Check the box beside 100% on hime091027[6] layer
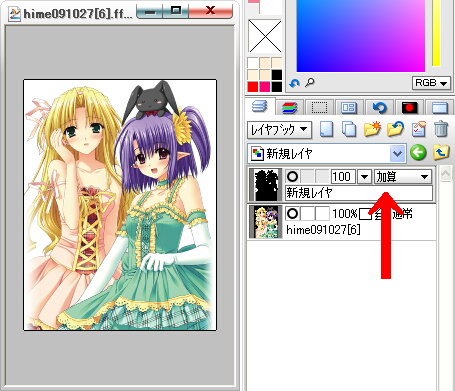This screenshot has height=391, width=455. point(365,214)
